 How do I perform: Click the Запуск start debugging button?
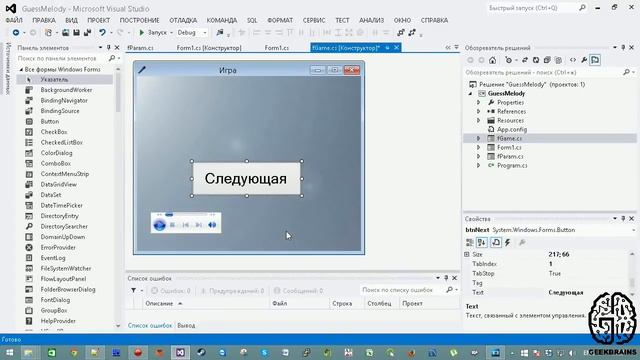153,32
